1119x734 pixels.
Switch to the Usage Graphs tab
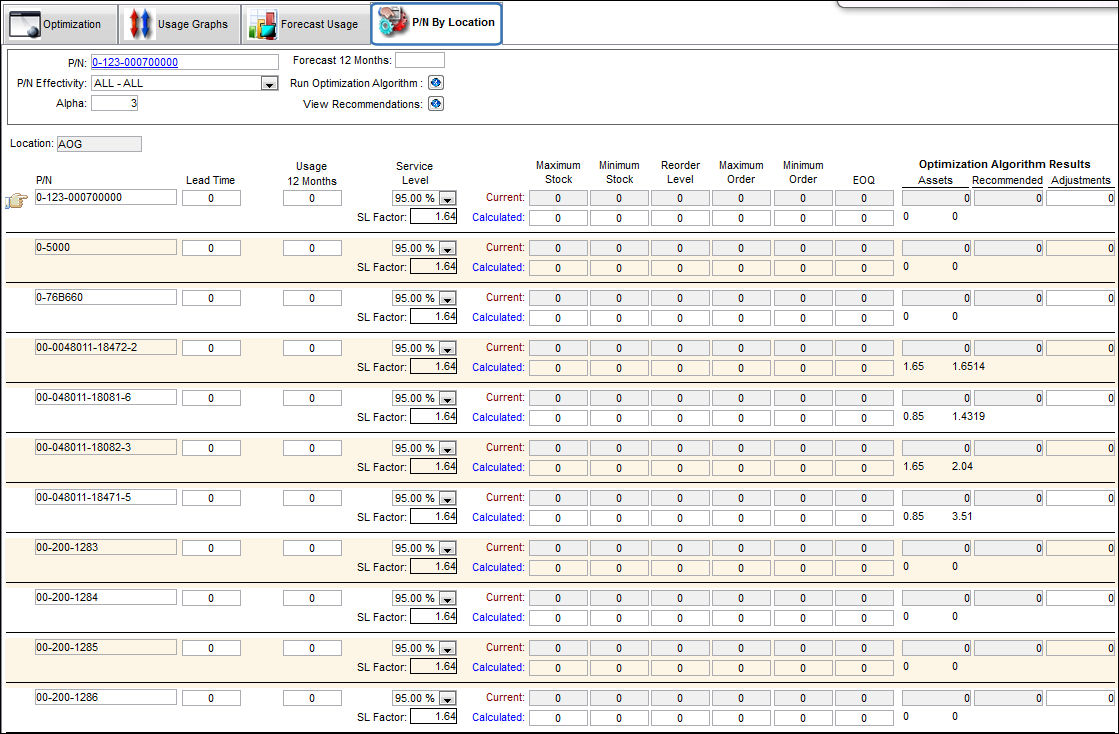178,24
